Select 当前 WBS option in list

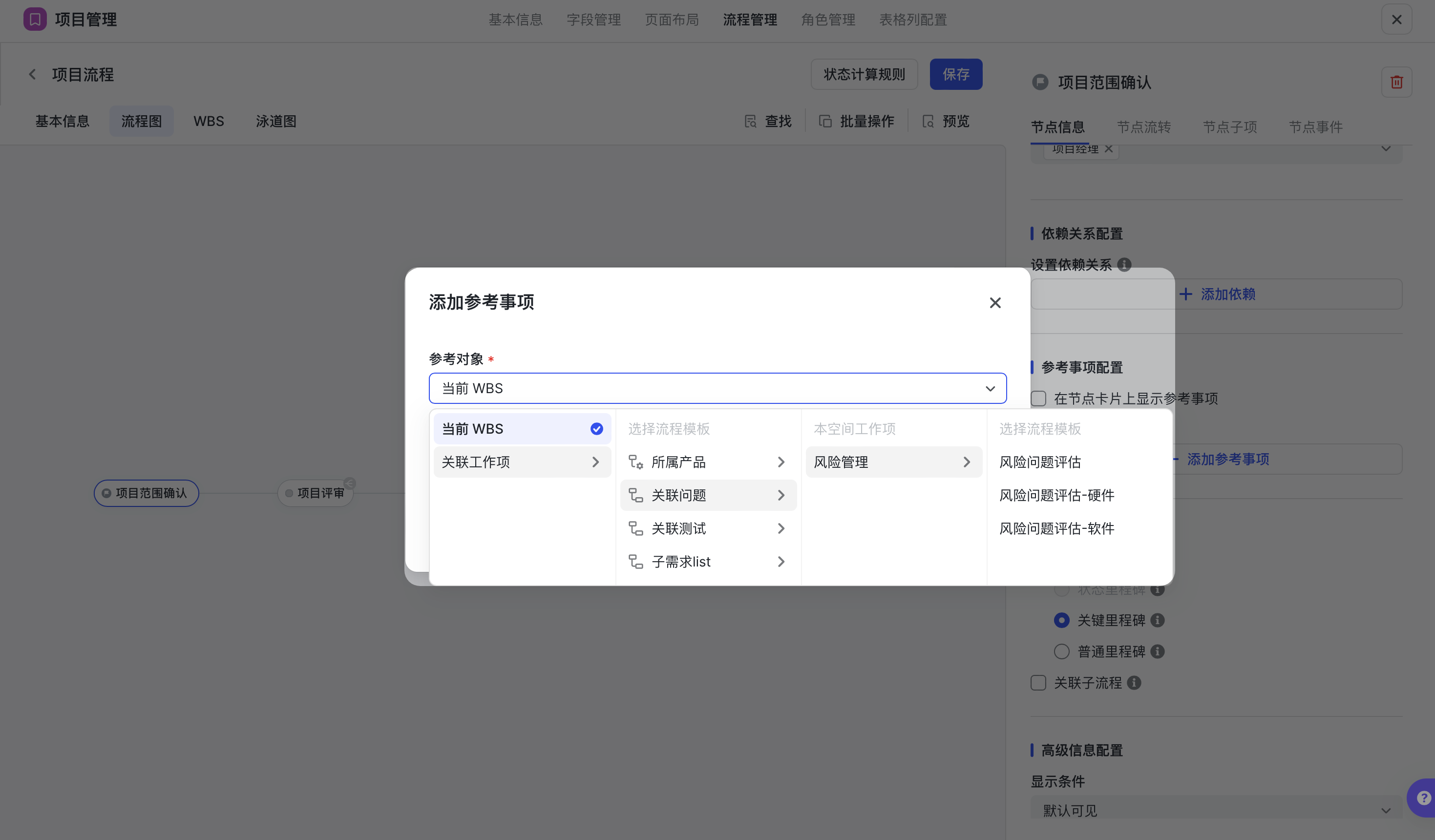tap(522, 429)
